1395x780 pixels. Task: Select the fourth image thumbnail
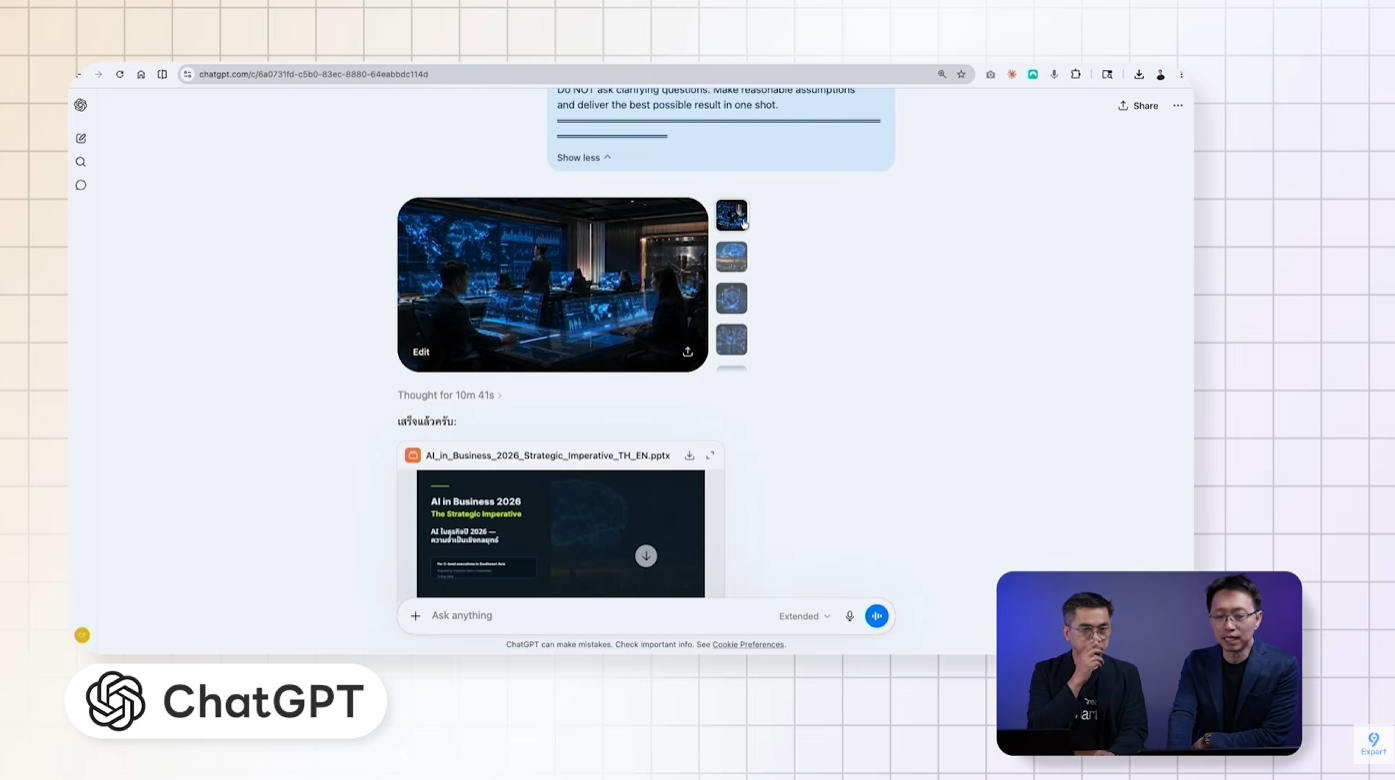click(x=731, y=340)
